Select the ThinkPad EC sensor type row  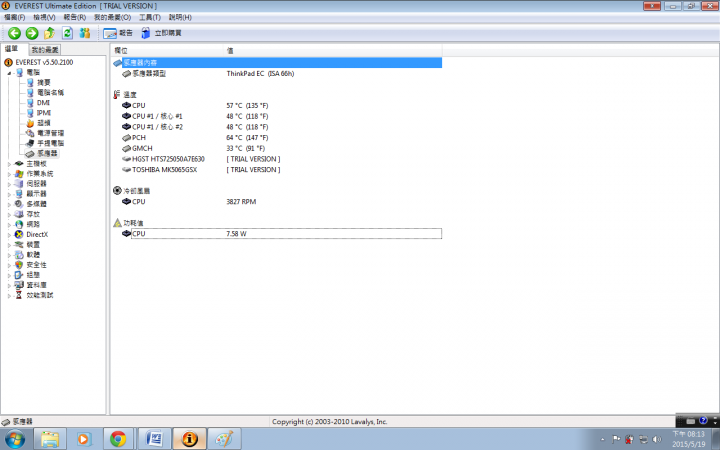coord(277,73)
